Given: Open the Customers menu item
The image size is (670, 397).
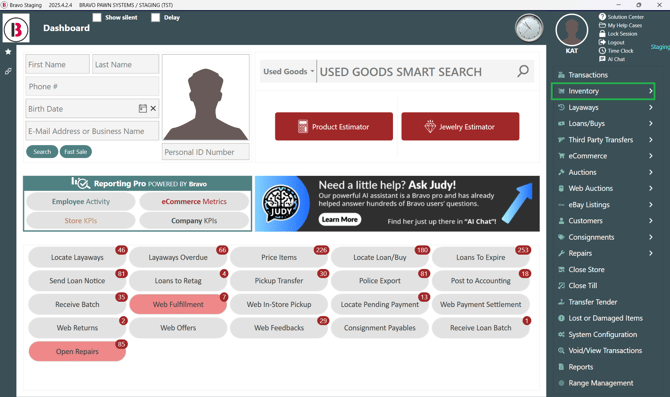Looking at the screenshot, I should point(605,221).
